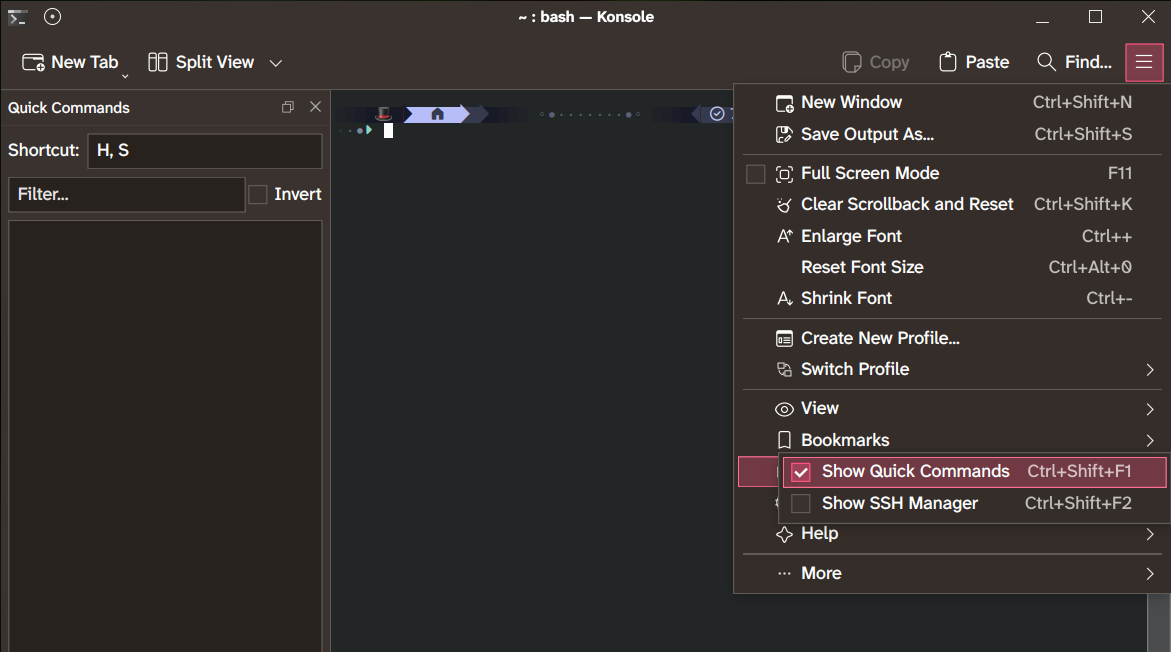Click the home folder prompt segment

pos(438,114)
